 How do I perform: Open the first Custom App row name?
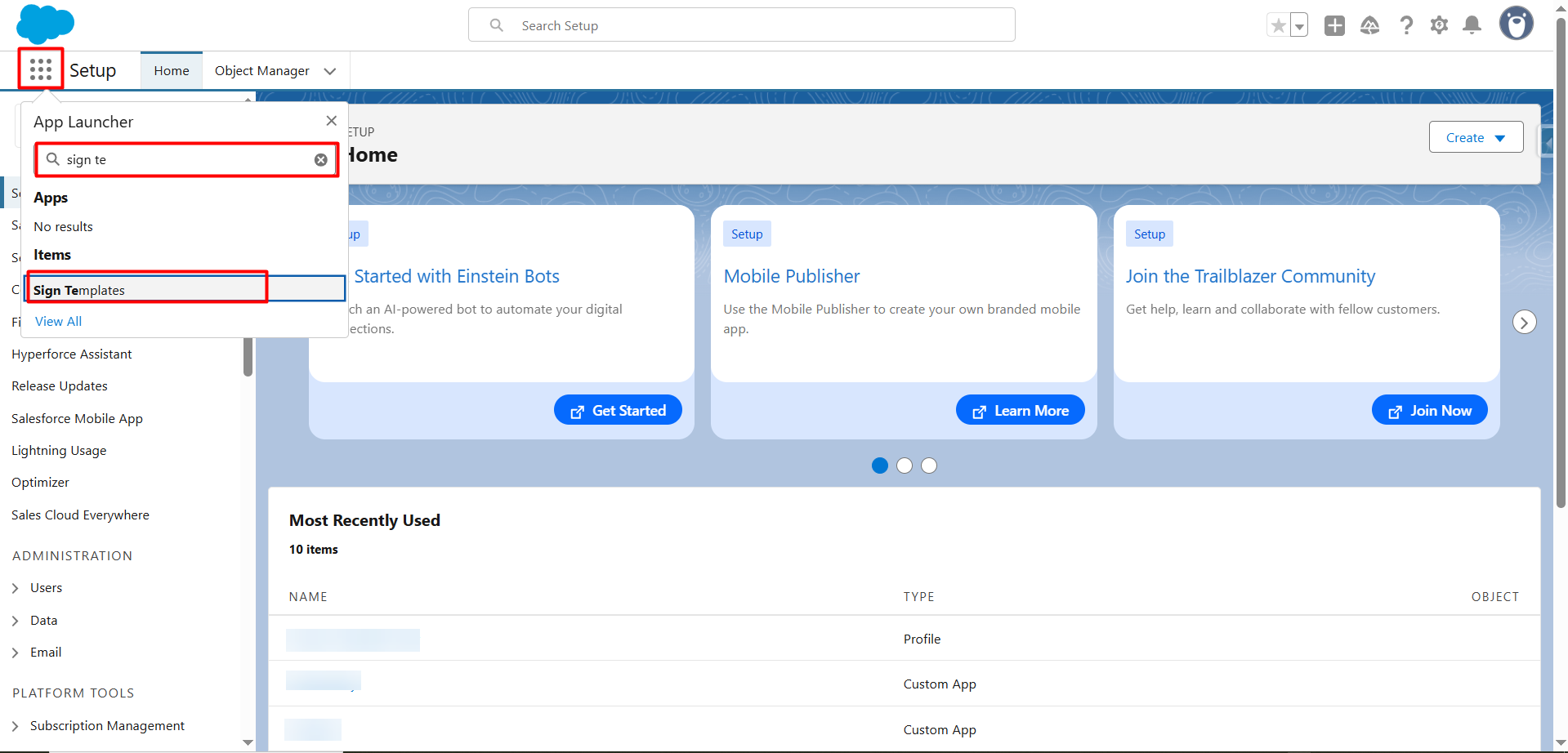(x=324, y=680)
